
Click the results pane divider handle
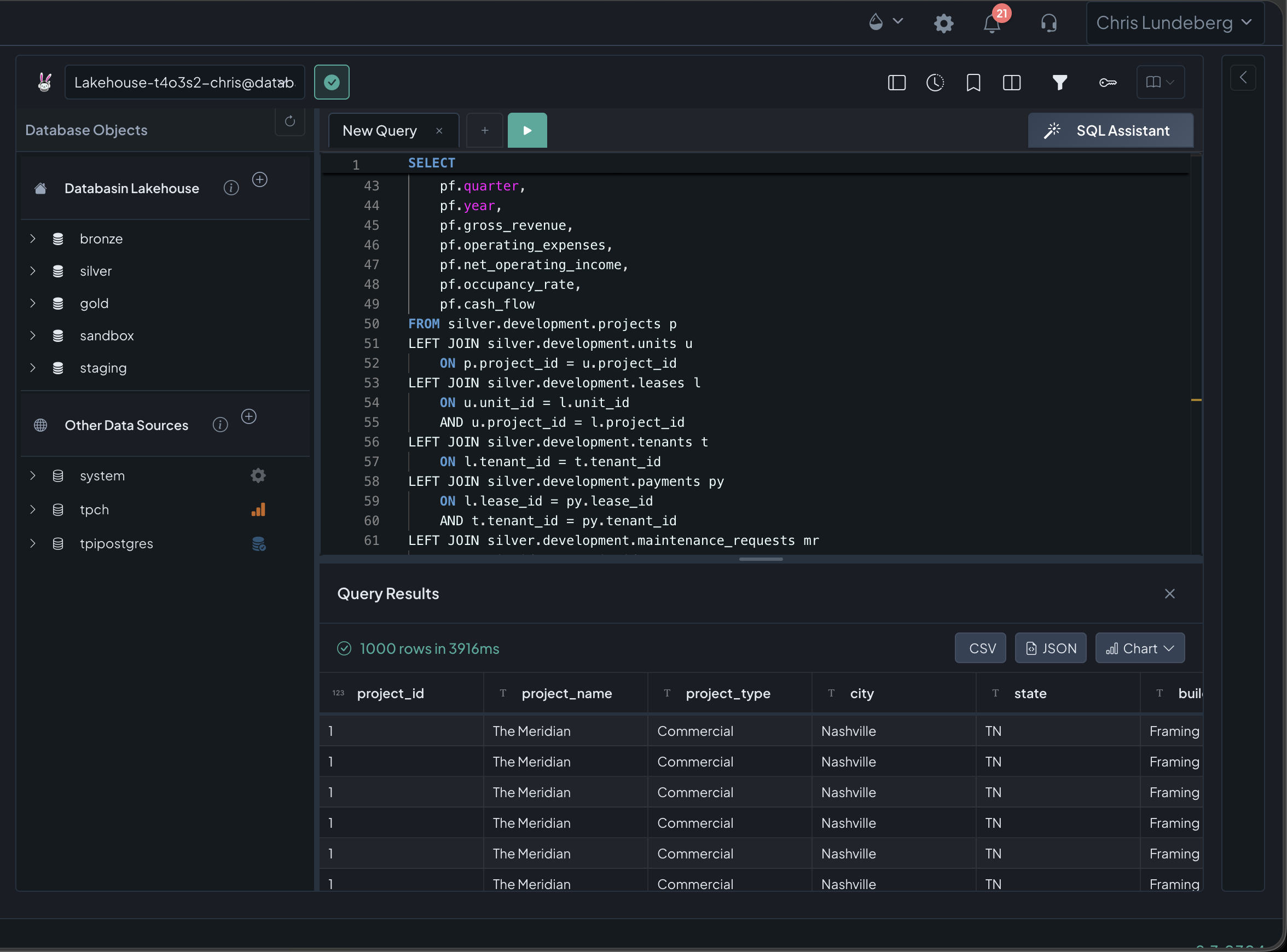[761, 559]
